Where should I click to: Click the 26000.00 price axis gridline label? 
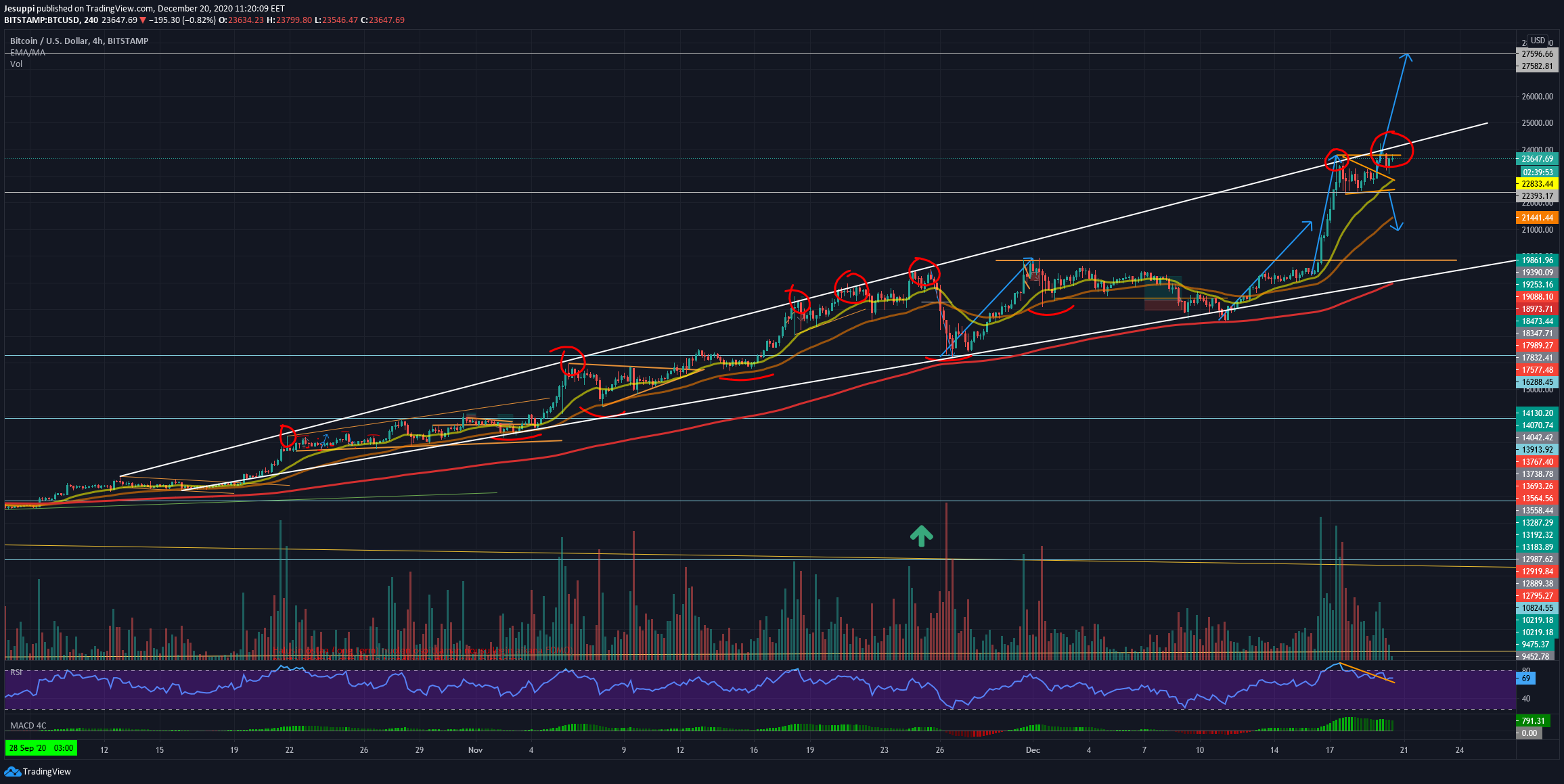[1537, 97]
